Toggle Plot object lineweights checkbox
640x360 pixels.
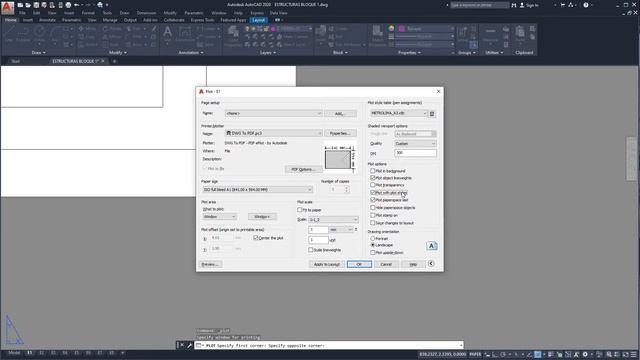pyautogui.click(x=373, y=178)
